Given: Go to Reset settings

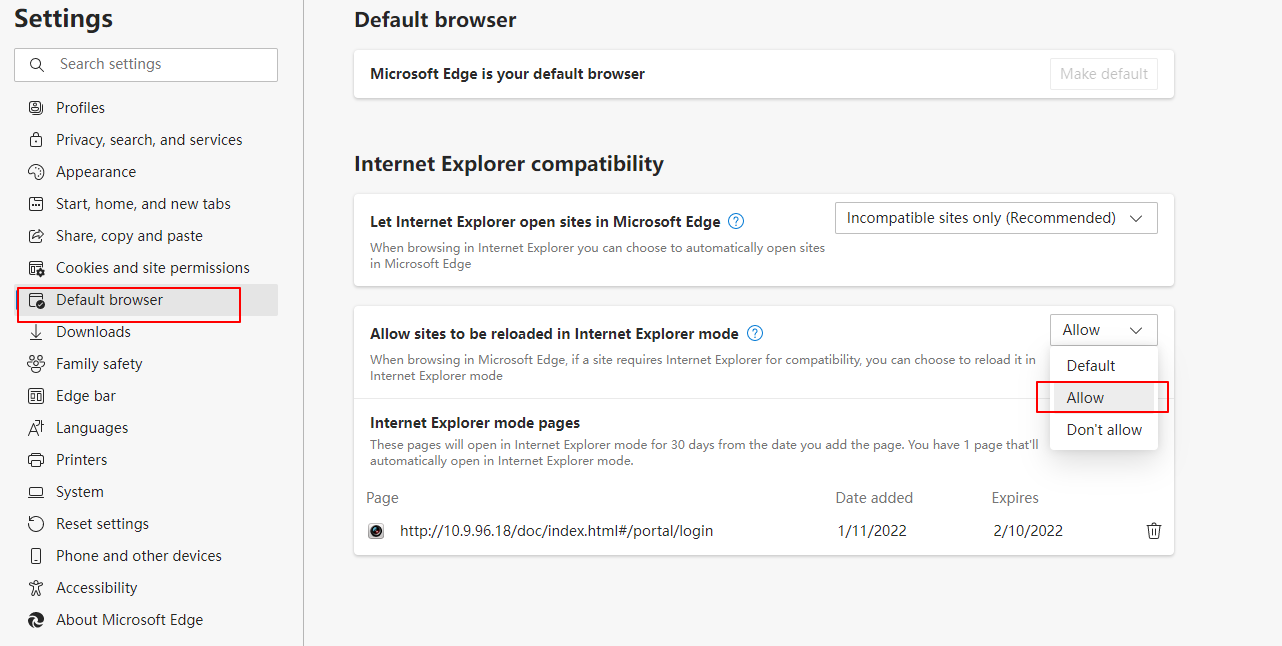Looking at the screenshot, I should [x=146, y=524].
